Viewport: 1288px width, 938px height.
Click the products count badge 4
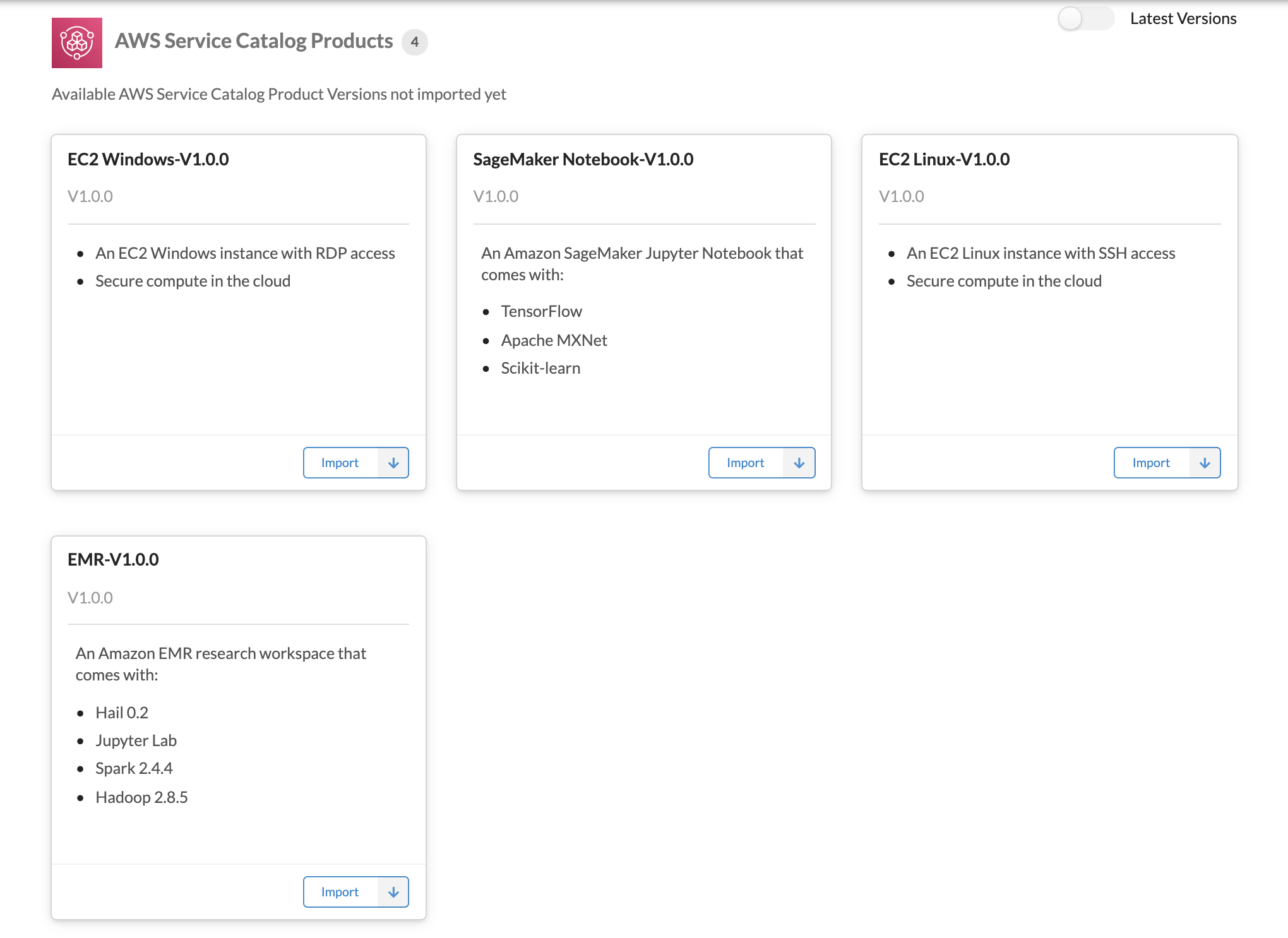point(415,42)
